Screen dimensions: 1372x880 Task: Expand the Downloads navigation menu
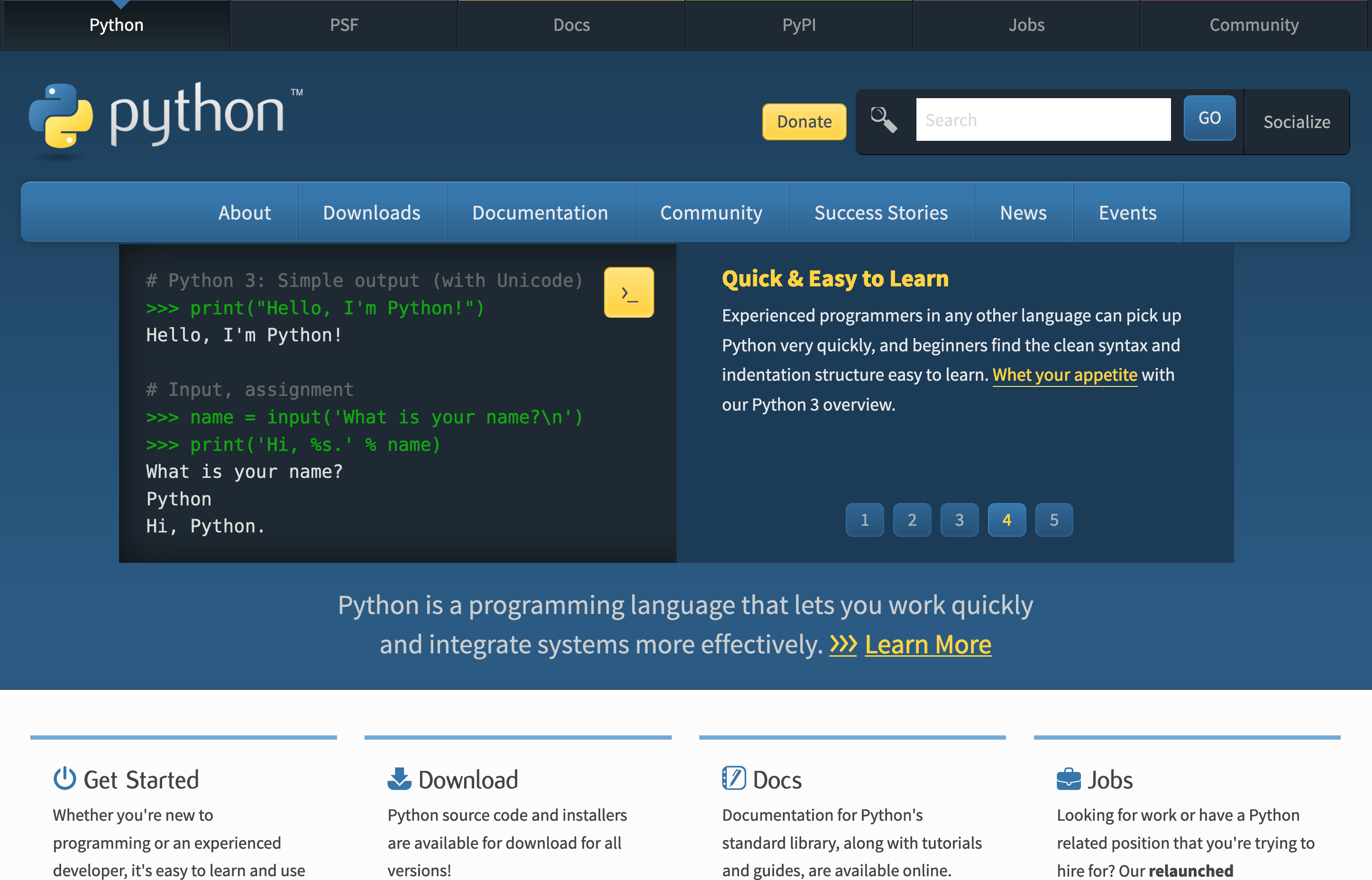[371, 212]
